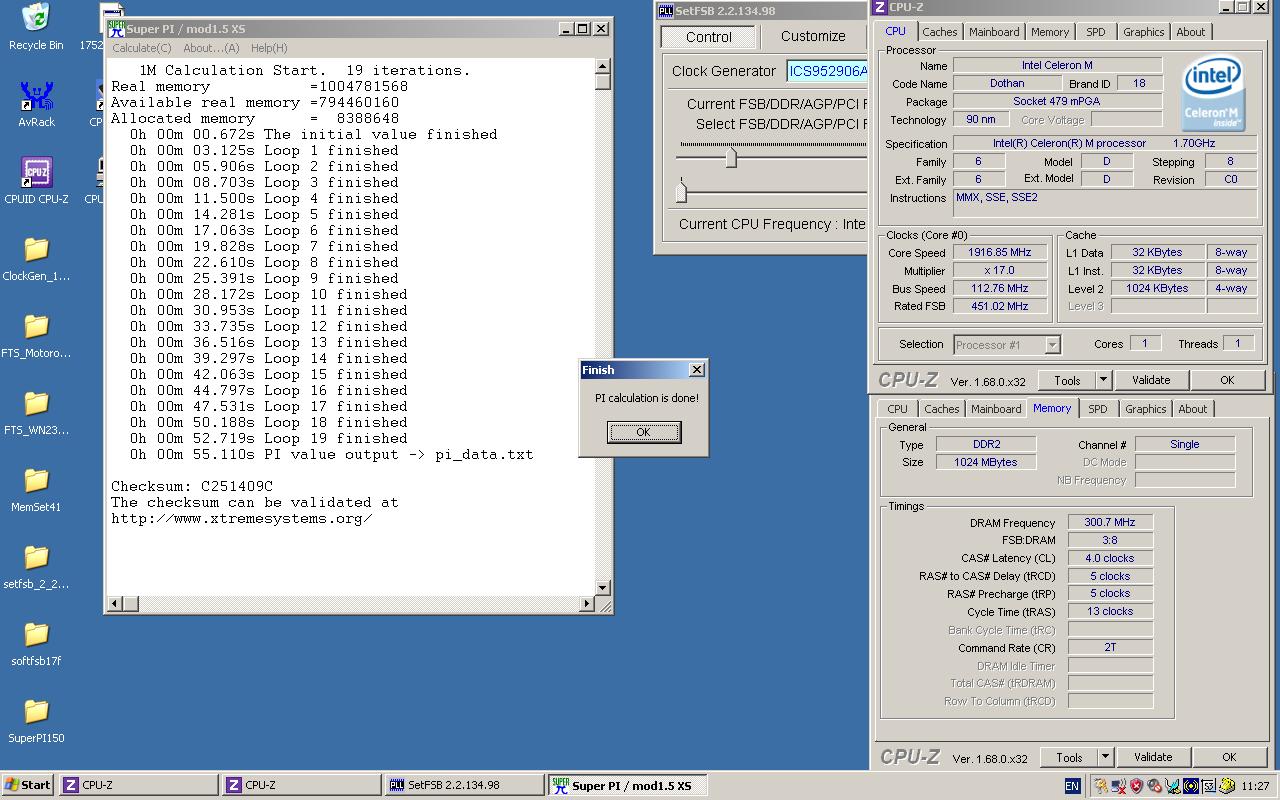Select the About tab in lower CPU-Z
Viewport: 1280px width, 800px height.
(1192, 409)
